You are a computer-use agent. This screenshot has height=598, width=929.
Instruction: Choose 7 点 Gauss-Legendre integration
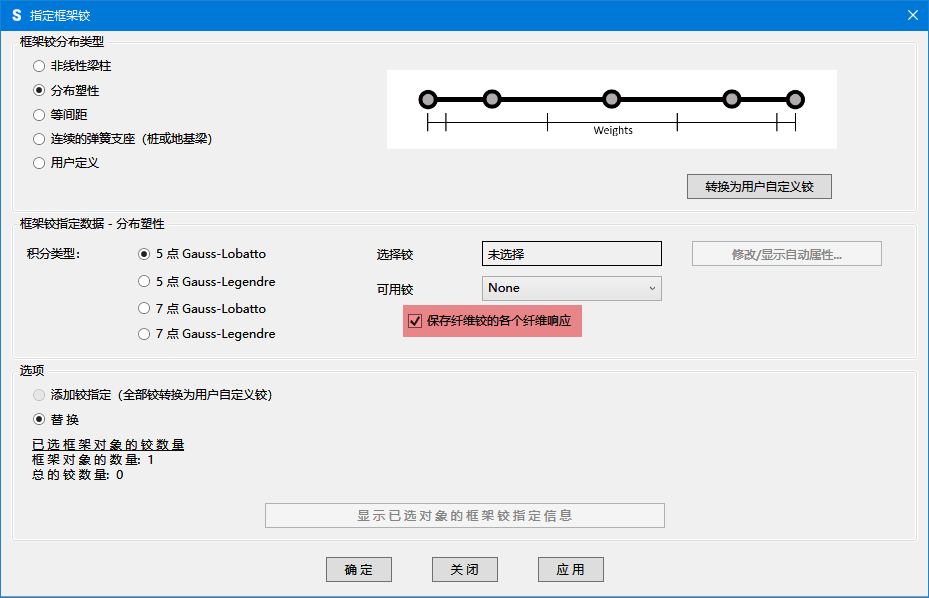(x=144, y=333)
